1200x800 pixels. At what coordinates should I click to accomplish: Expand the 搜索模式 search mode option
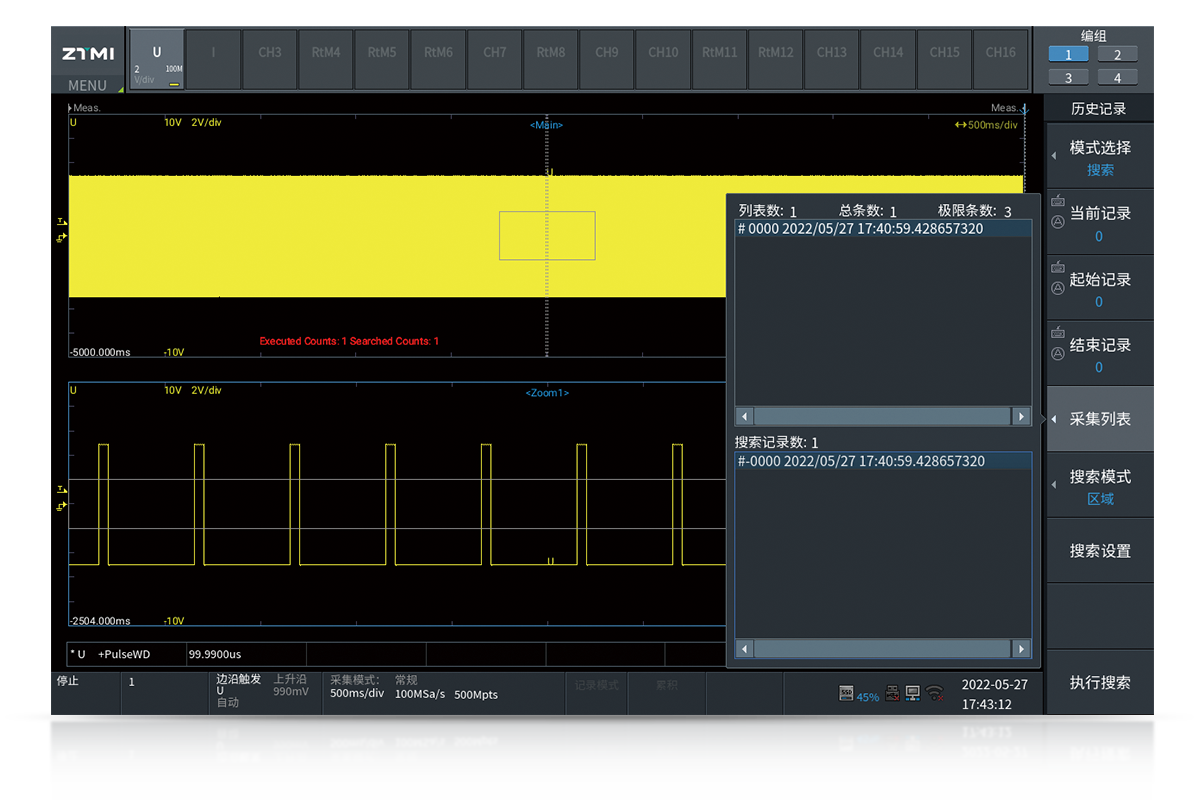(1099, 486)
